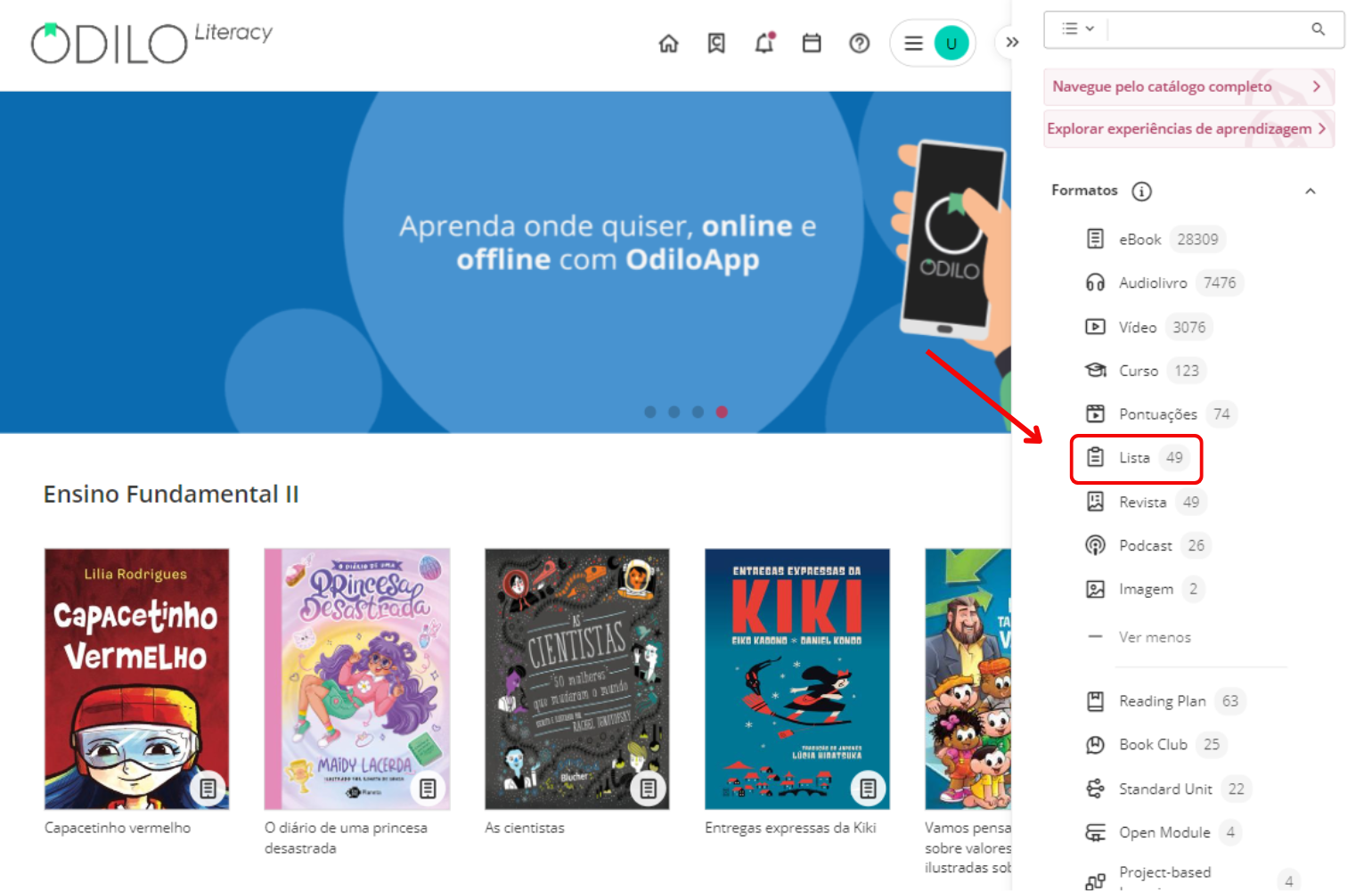This screenshot has width=1372, height=891.
Task: Collapse side panel with double chevron
Action: click(x=1012, y=42)
